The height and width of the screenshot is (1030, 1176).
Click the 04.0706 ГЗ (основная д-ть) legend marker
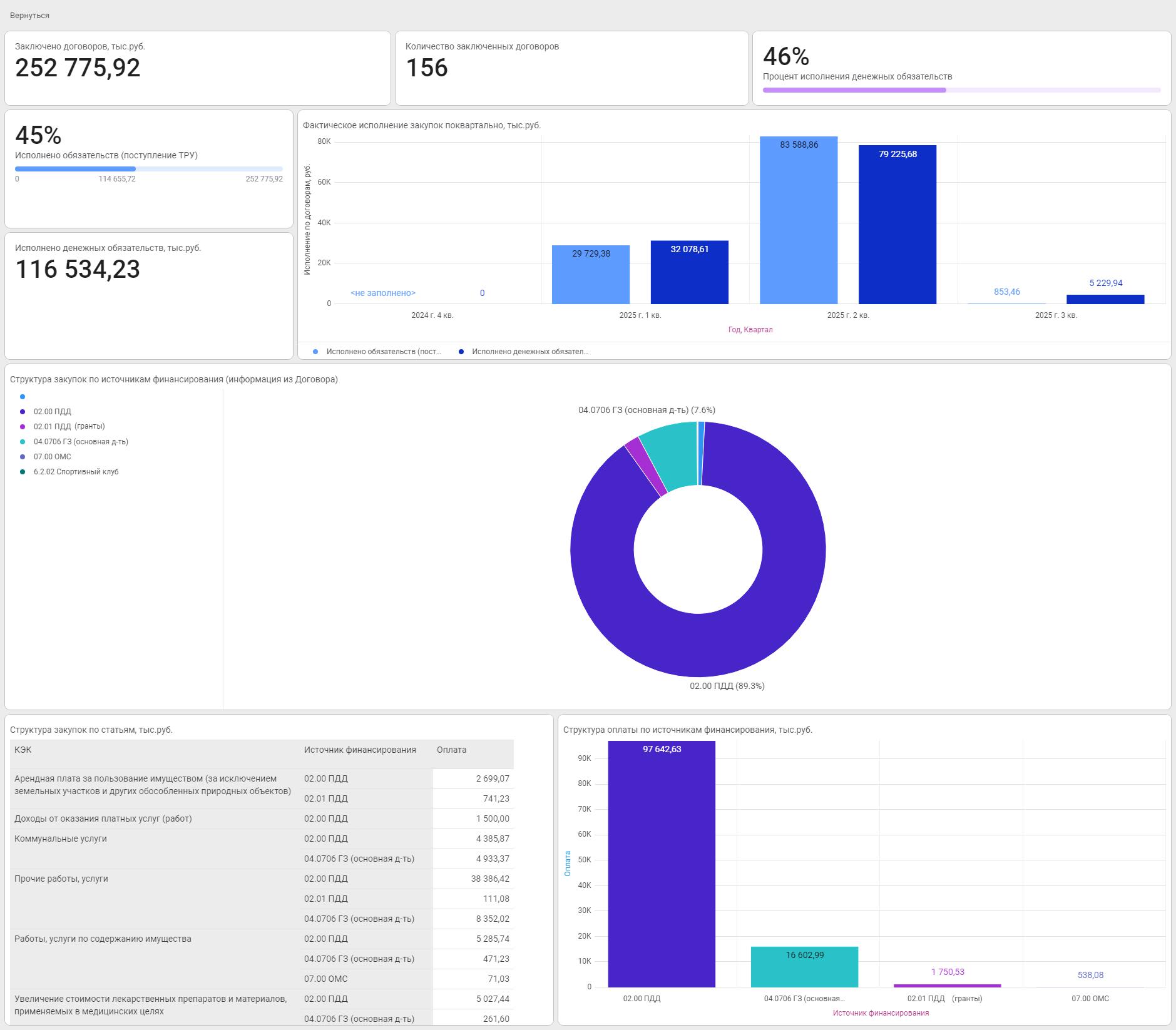tap(23, 442)
